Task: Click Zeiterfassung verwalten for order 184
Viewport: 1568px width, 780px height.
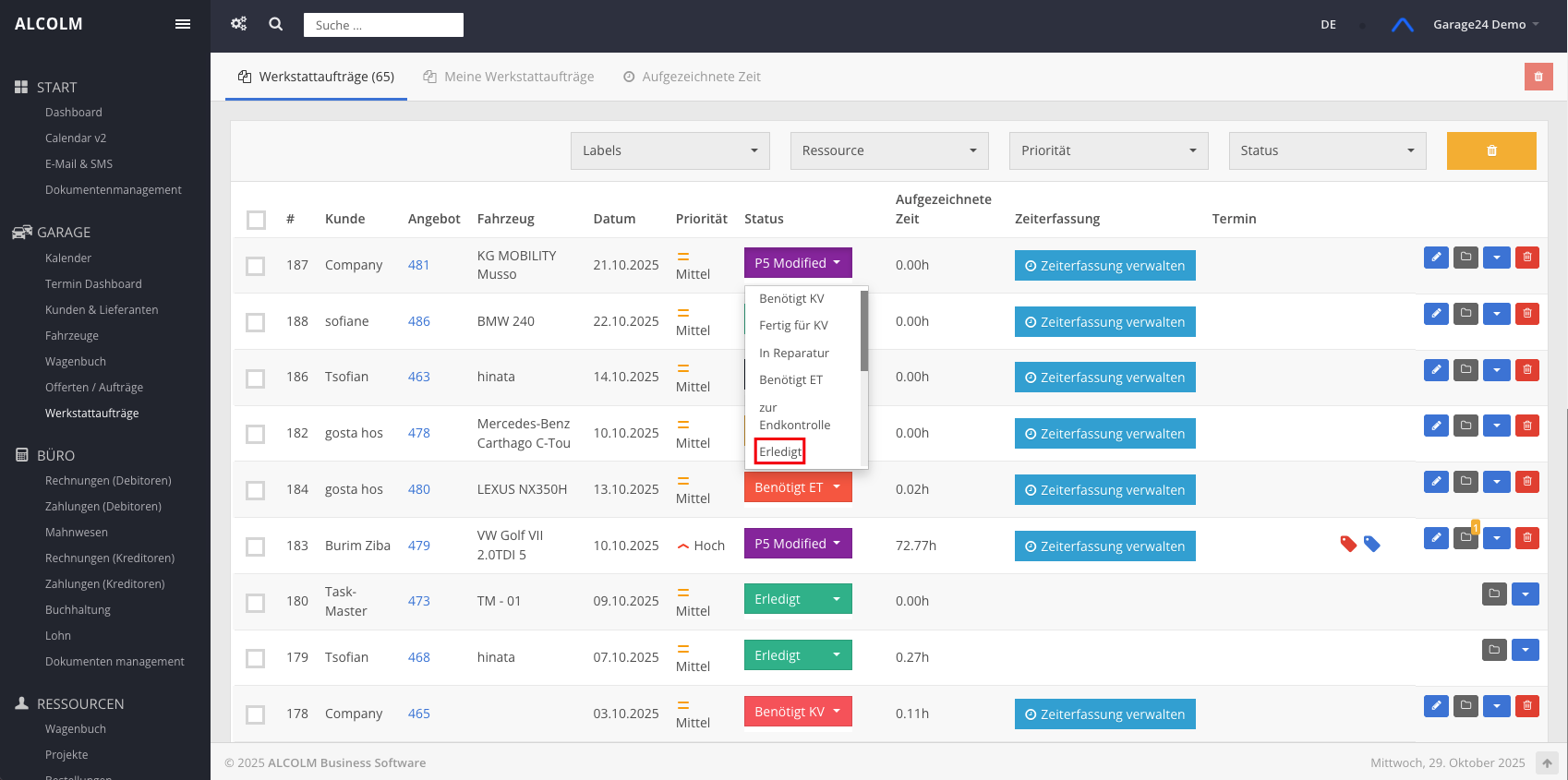Action: pyautogui.click(x=1104, y=490)
